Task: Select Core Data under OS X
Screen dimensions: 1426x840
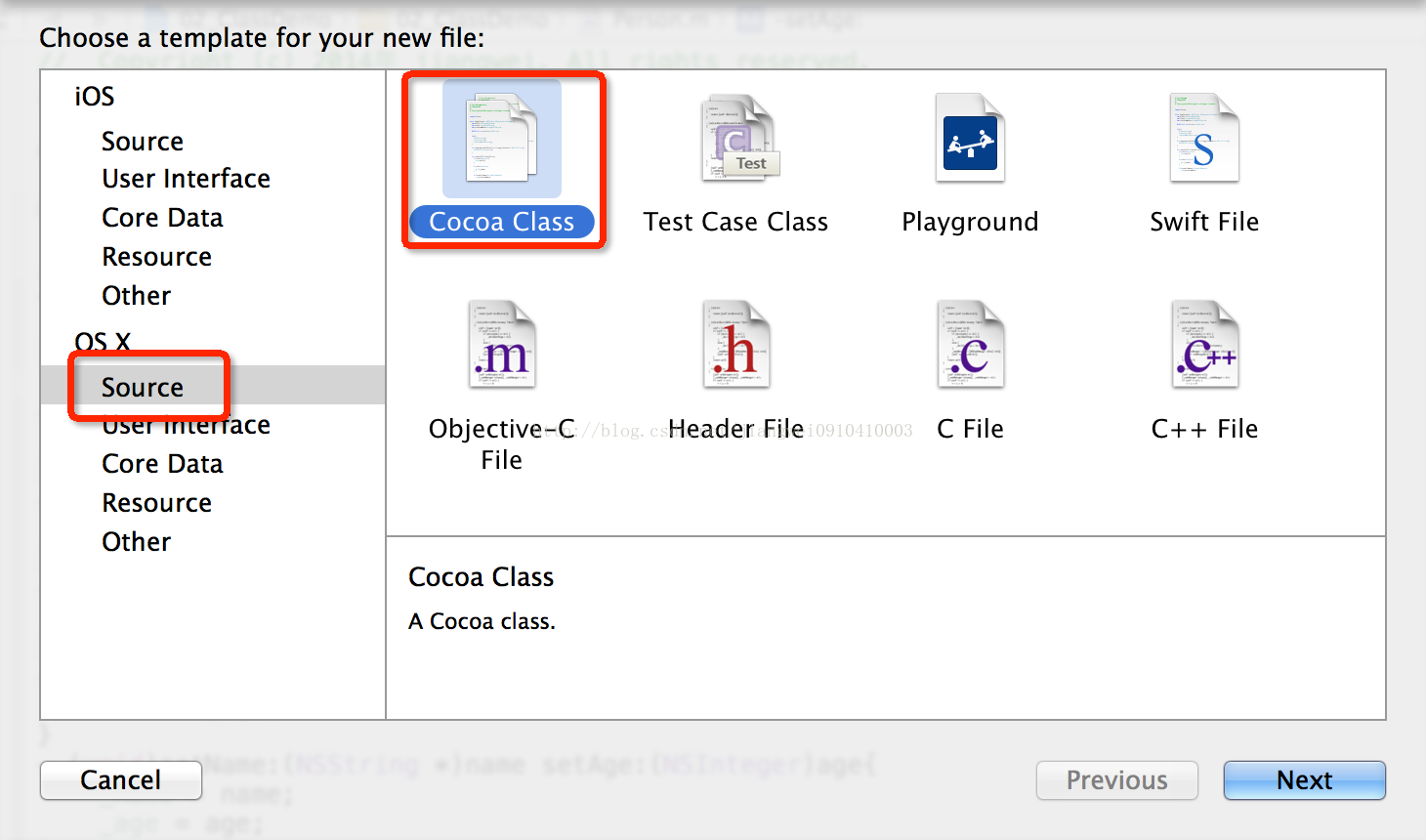Action: click(x=162, y=464)
